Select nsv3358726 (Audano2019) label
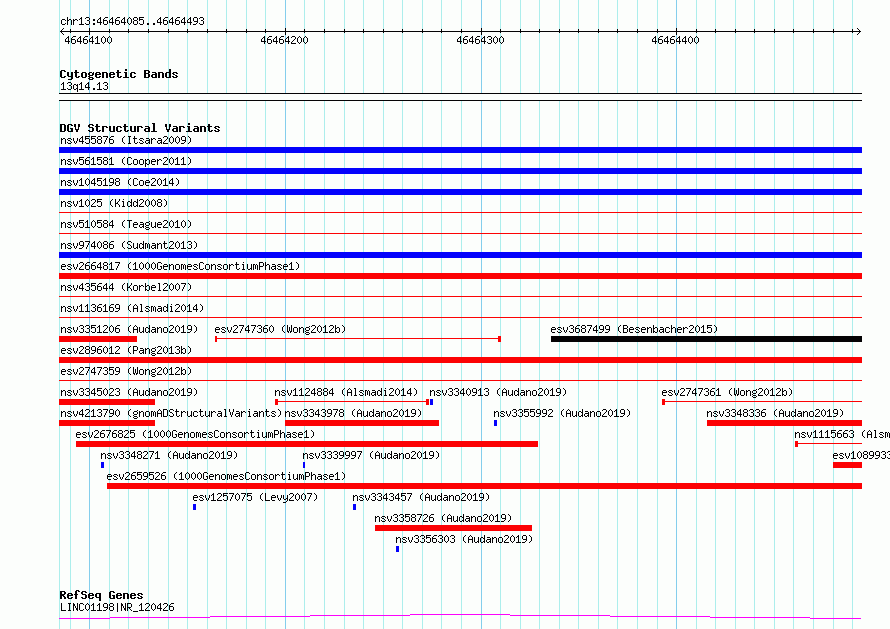The image size is (890, 629). point(443,518)
